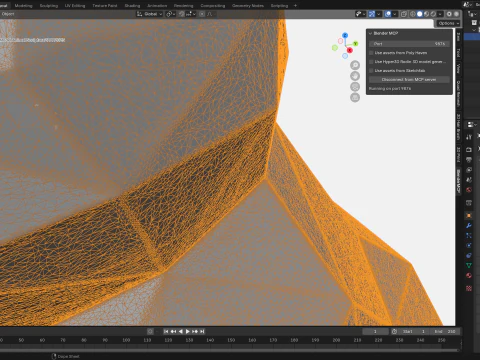The height and width of the screenshot is (360, 480).
Task: Switch to material preview shading
Action: pyautogui.click(x=426, y=14)
